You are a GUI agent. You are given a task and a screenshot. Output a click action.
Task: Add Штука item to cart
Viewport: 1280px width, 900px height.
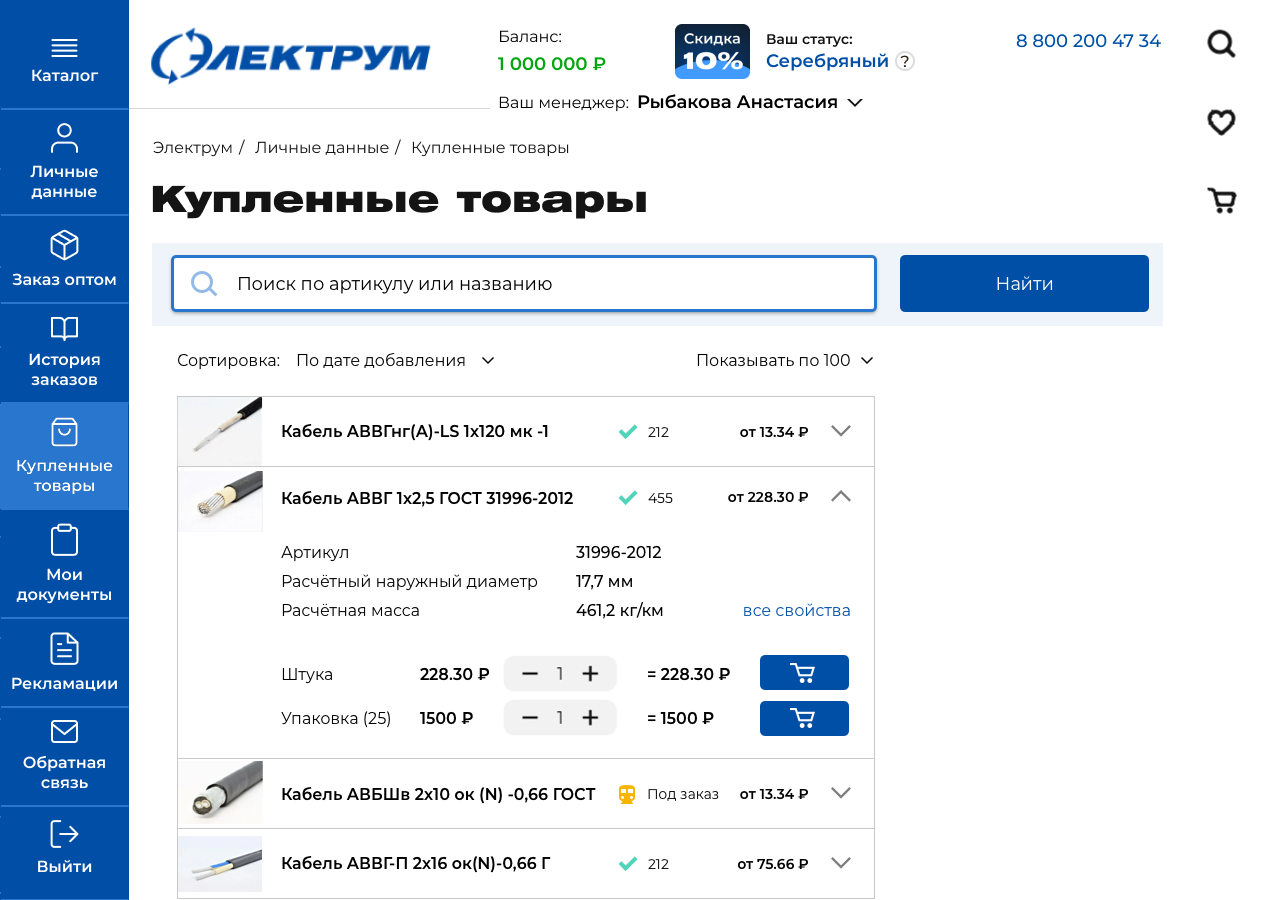[804, 673]
